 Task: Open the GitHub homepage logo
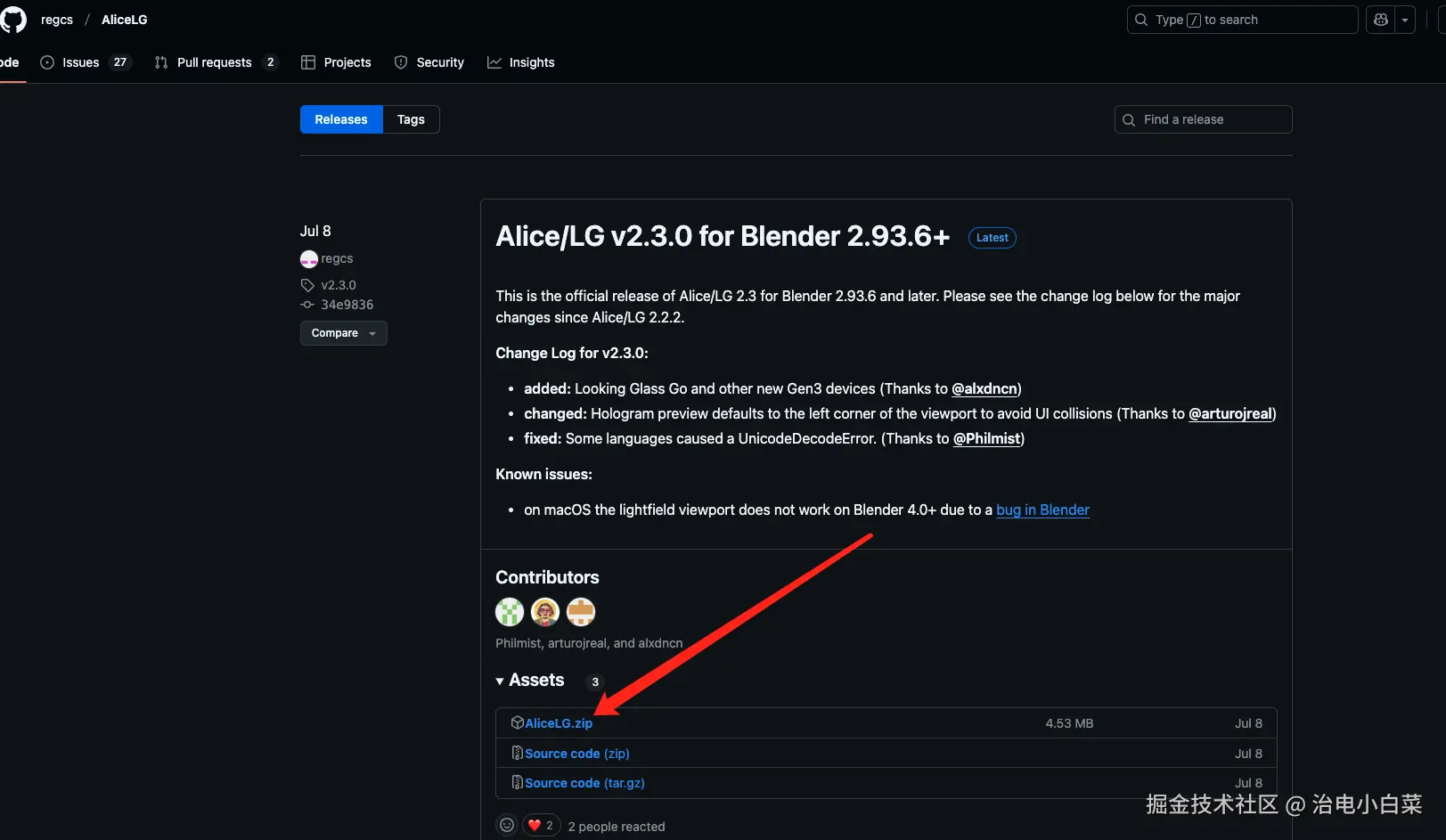12,20
